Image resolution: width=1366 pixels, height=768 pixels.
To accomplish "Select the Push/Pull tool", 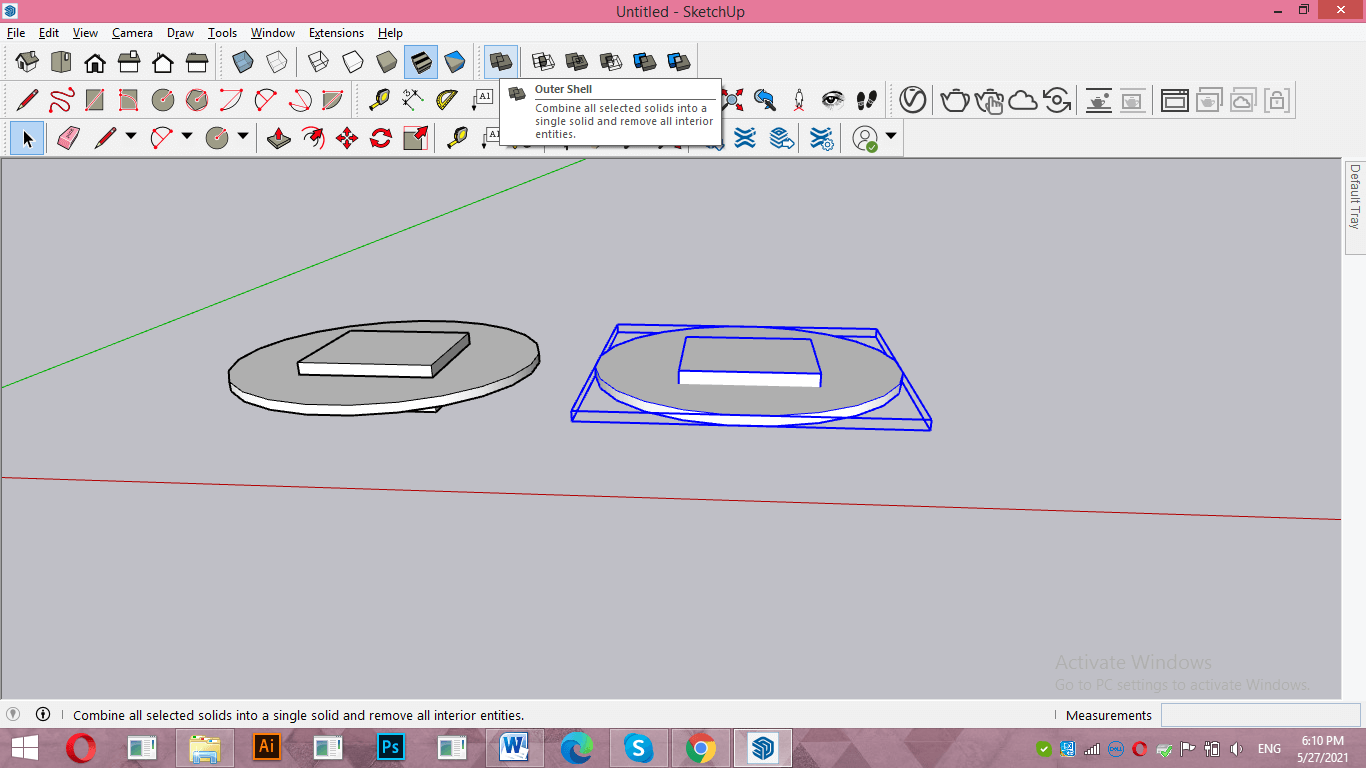I will [x=279, y=138].
